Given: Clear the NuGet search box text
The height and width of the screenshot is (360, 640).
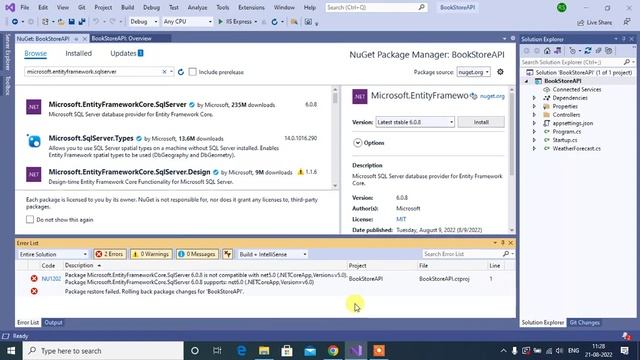Looking at the screenshot, I should [x=164, y=72].
